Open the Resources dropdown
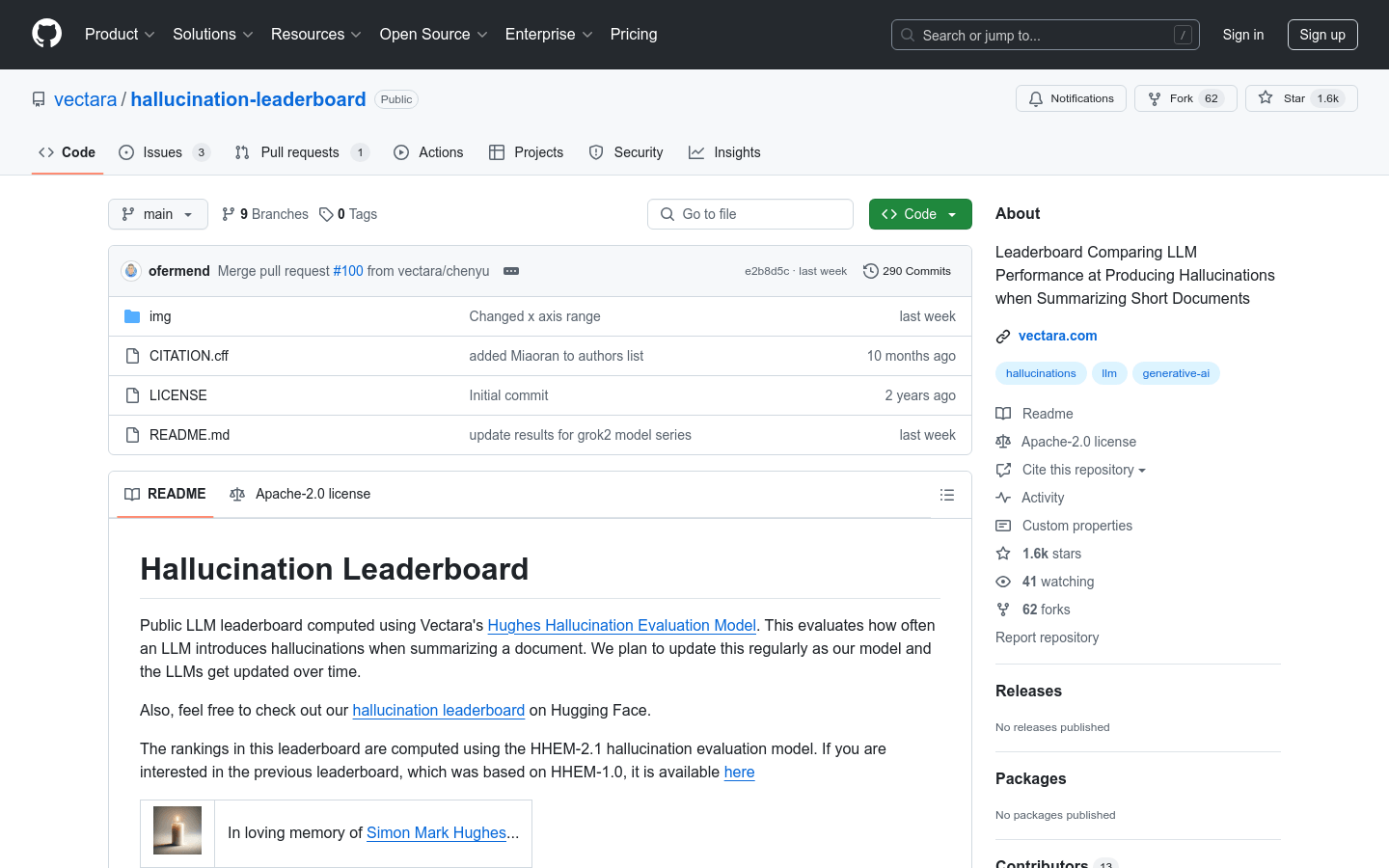This screenshot has height=868, width=1389. point(316,35)
